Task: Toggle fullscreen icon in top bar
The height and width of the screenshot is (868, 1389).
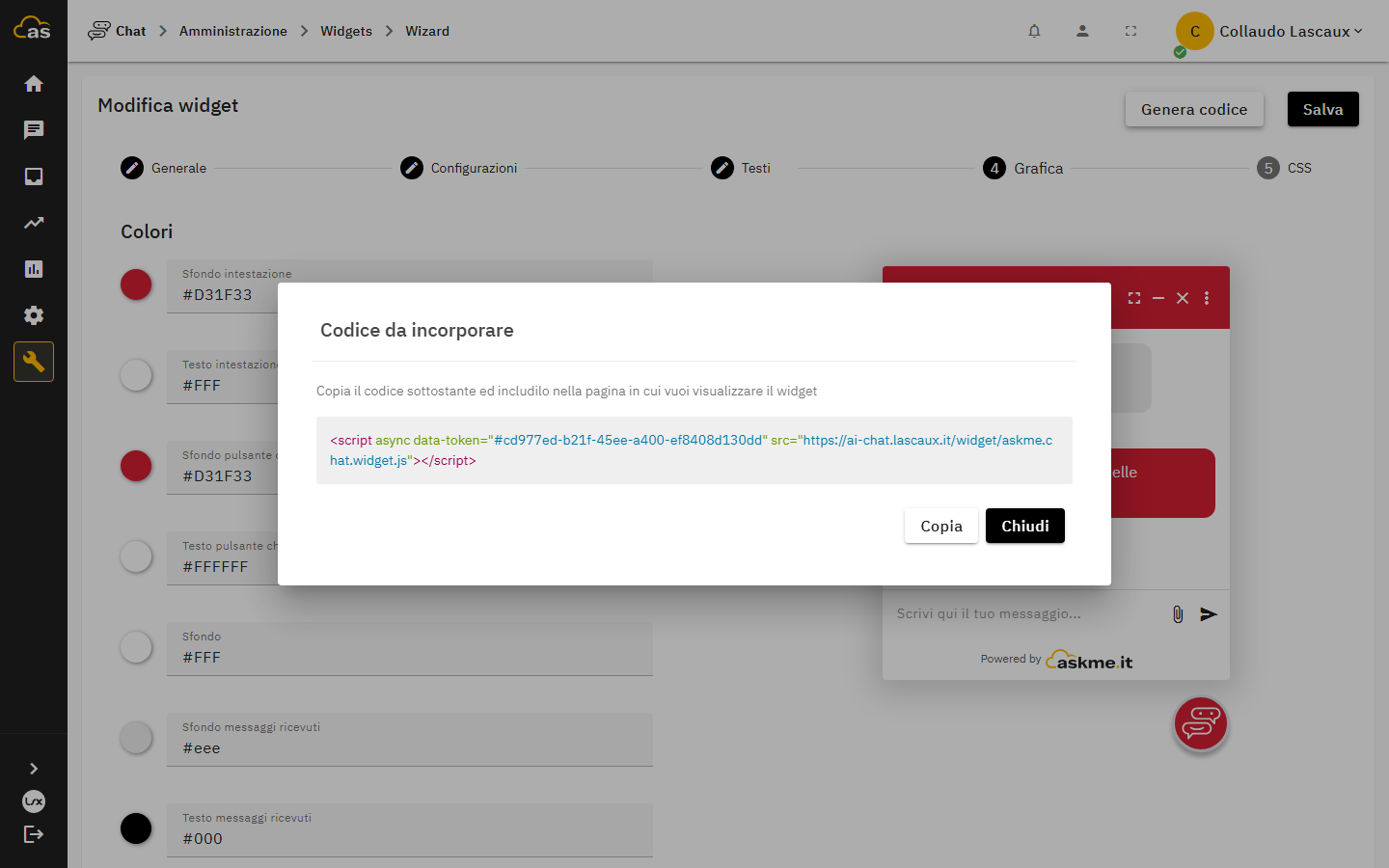Action: coord(1130,31)
